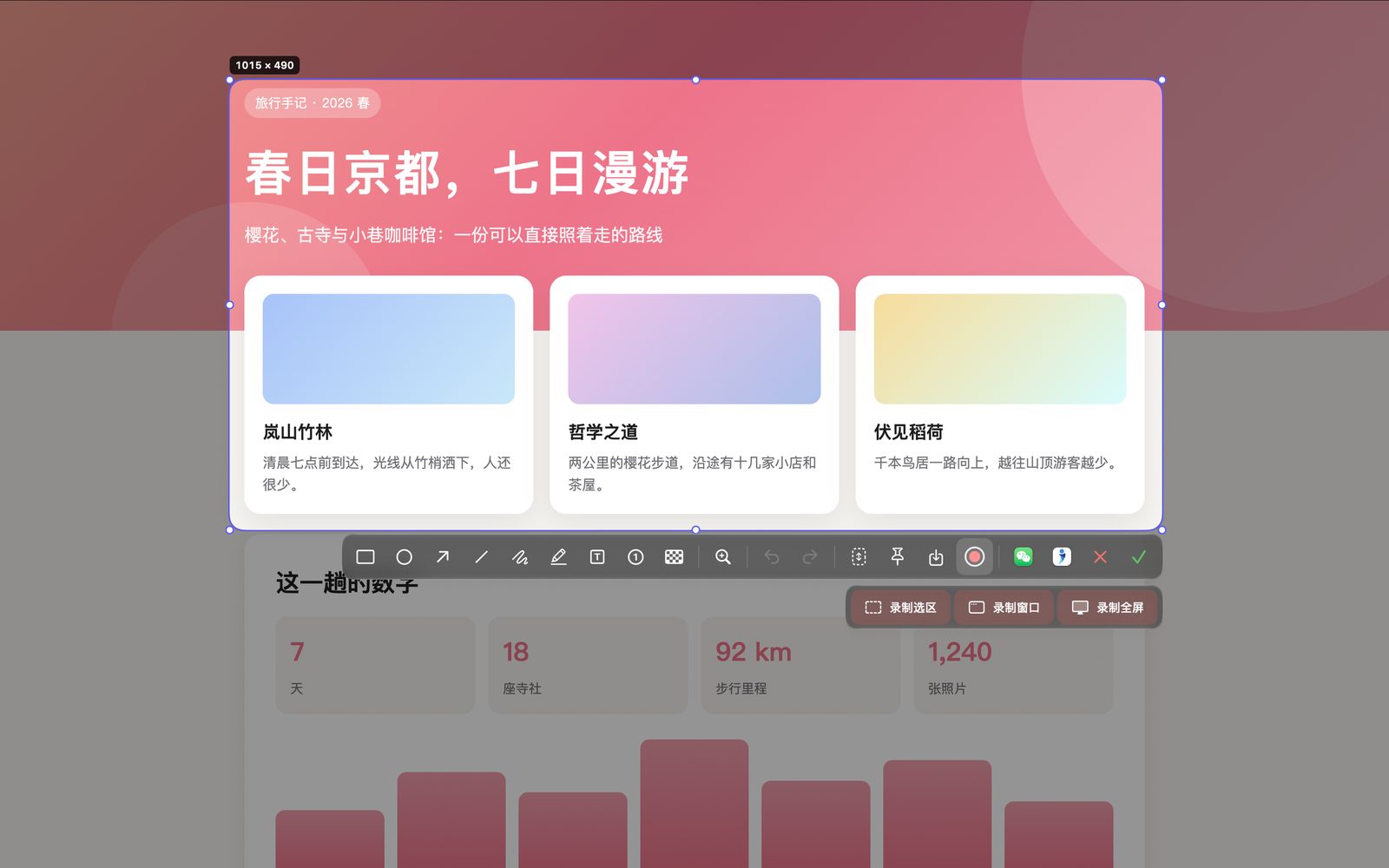Open the 岚山竹林 card blue thumbnail

(389, 349)
